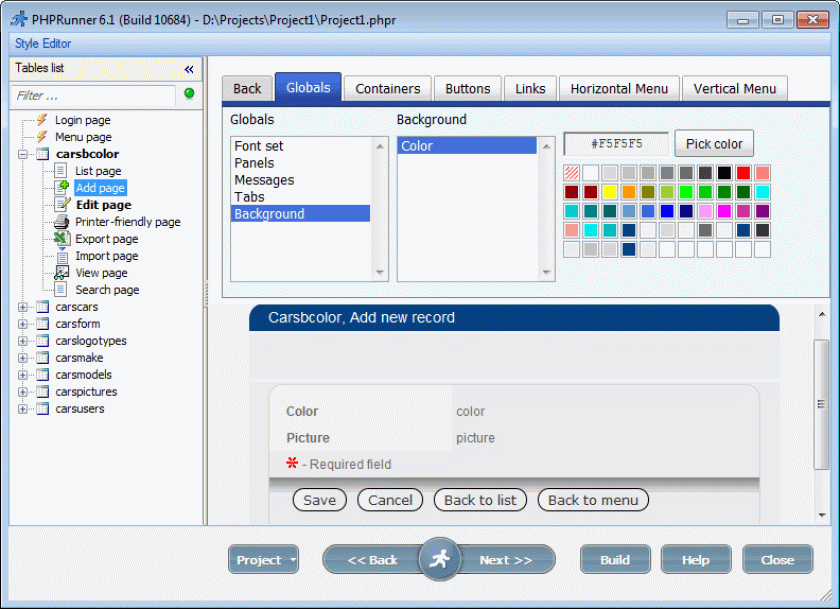Click the Export page Excel icon

[x=62, y=238]
